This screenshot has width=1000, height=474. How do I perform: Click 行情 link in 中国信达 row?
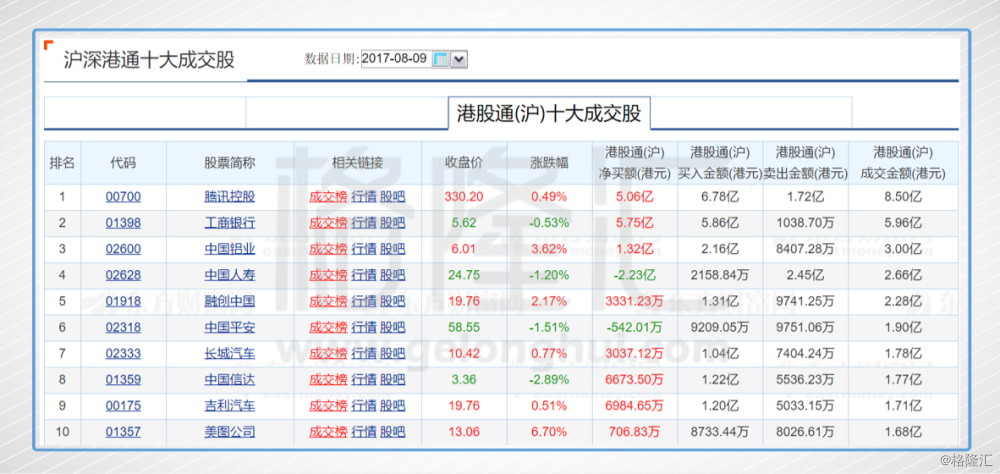pyautogui.click(x=364, y=380)
